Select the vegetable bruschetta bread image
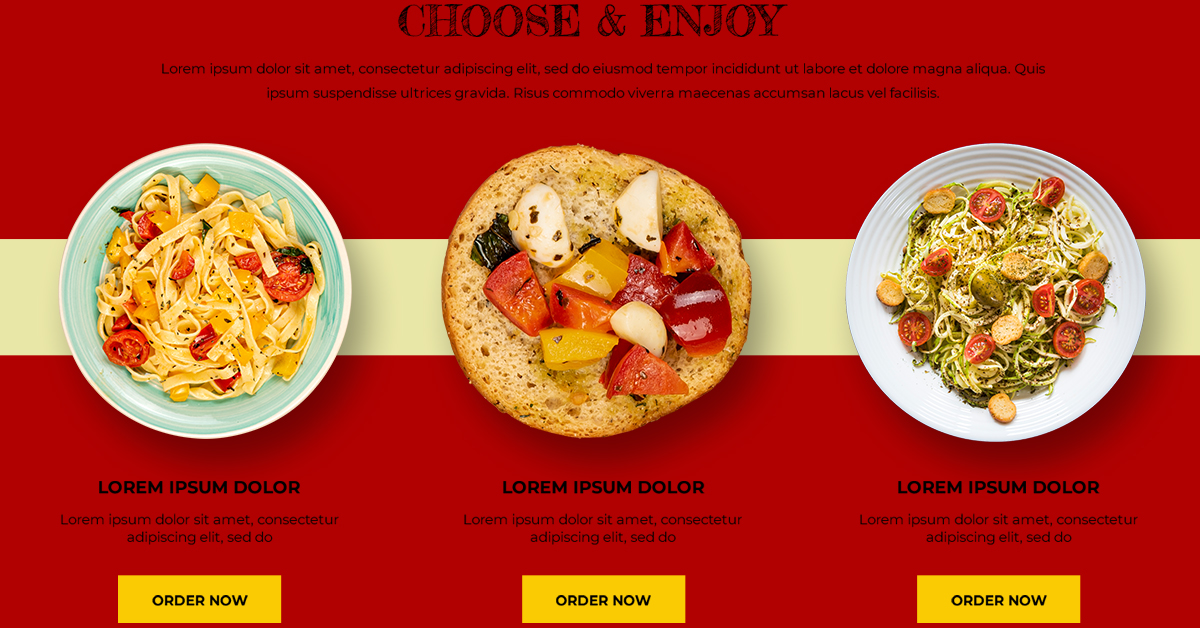Screen dimensions: 1200x628 596,291
